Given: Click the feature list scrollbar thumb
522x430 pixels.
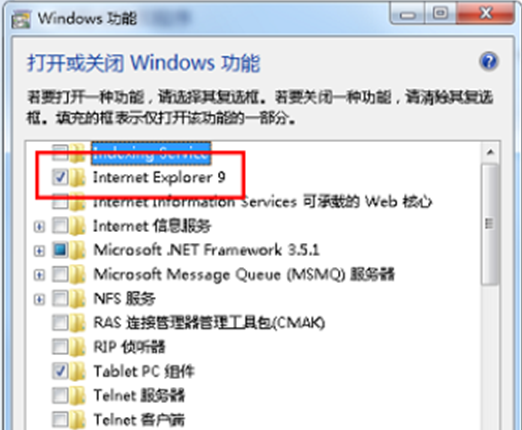Looking at the screenshot, I should point(490,224).
